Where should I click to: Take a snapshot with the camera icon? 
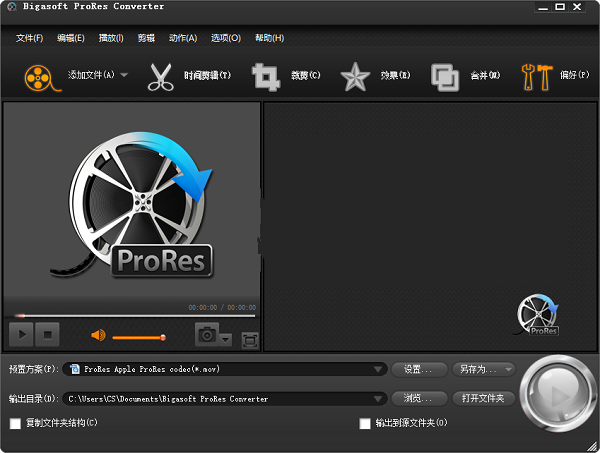point(208,335)
